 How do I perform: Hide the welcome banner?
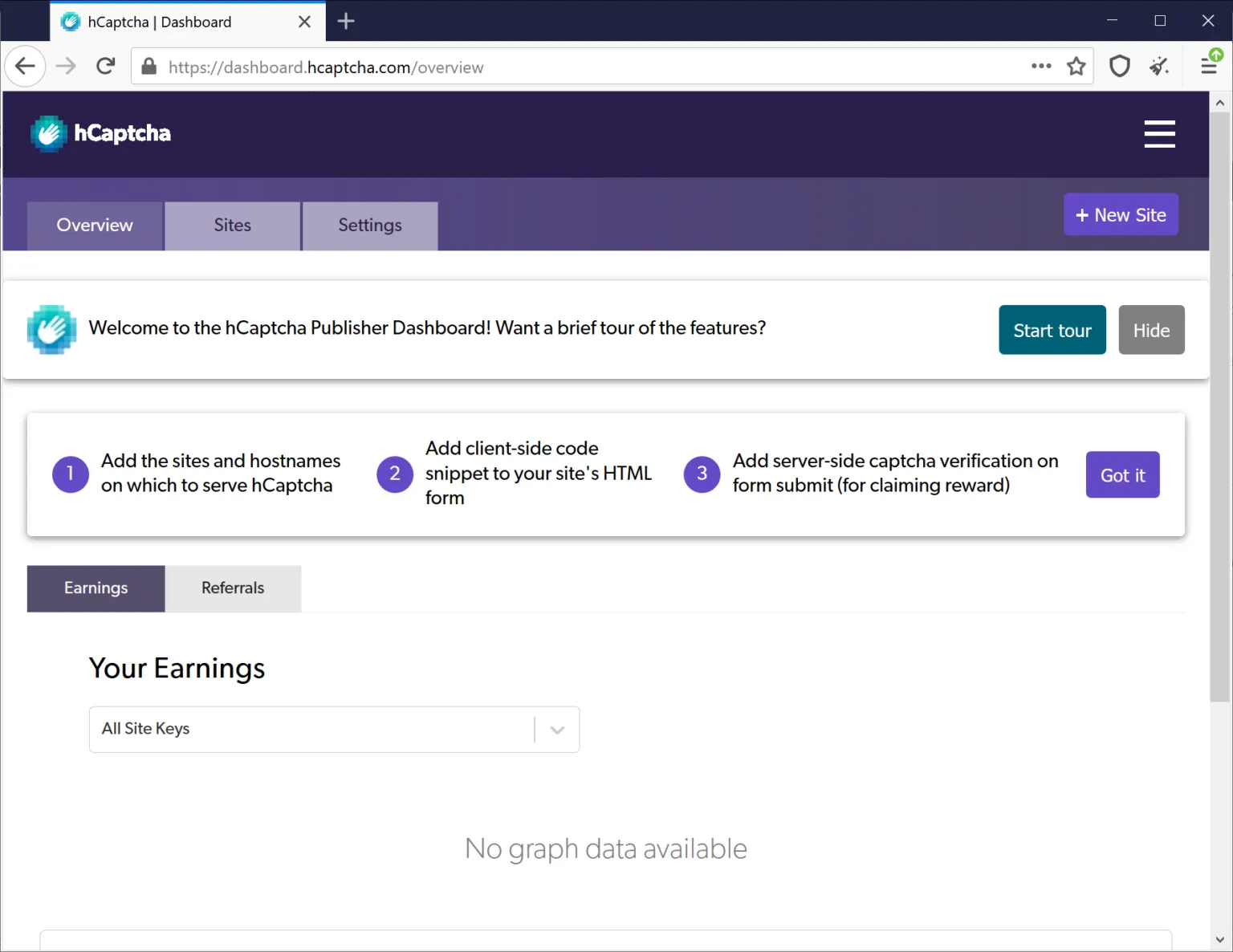pos(1151,329)
